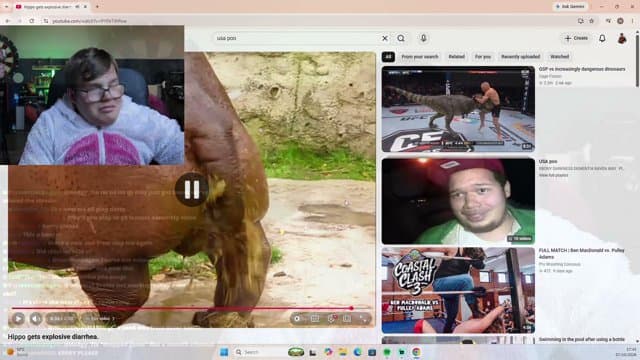This screenshot has height=360, width=640.
Task: Open a new browser tab
Action: click(97, 7)
